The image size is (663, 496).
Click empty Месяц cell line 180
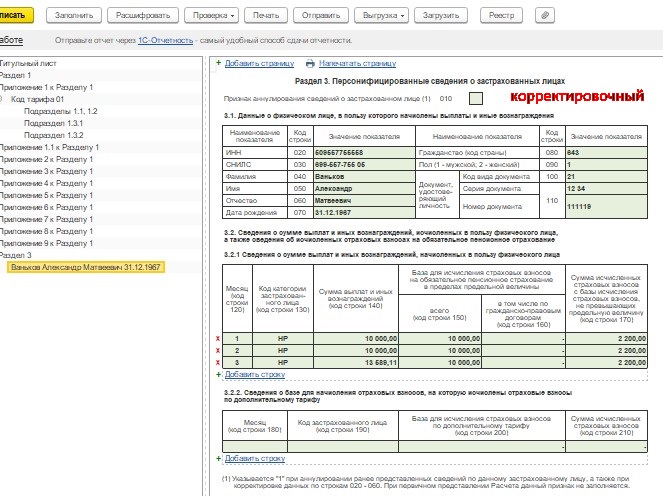(255, 447)
